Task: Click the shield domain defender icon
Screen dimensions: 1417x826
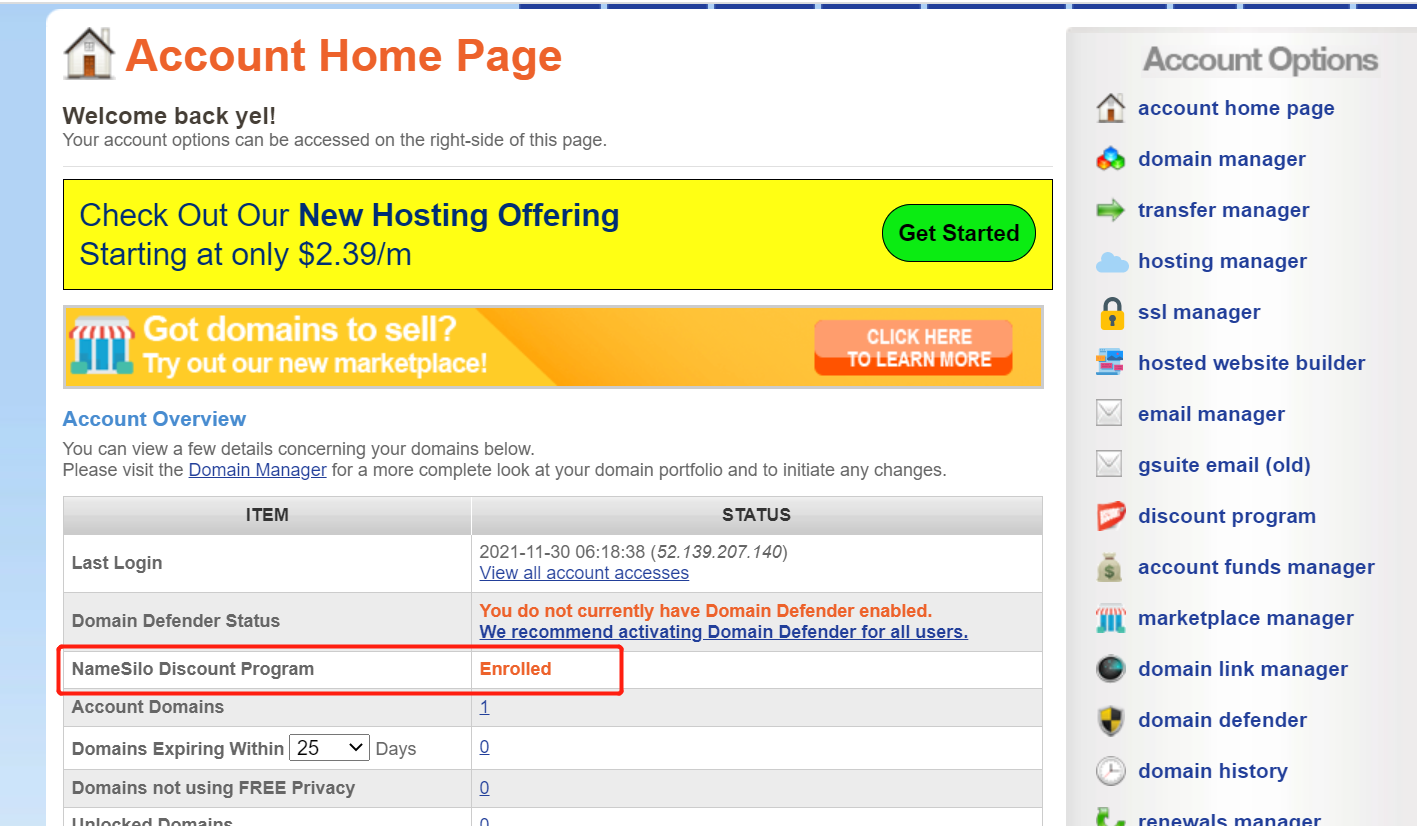Action: pos(1111,720)
